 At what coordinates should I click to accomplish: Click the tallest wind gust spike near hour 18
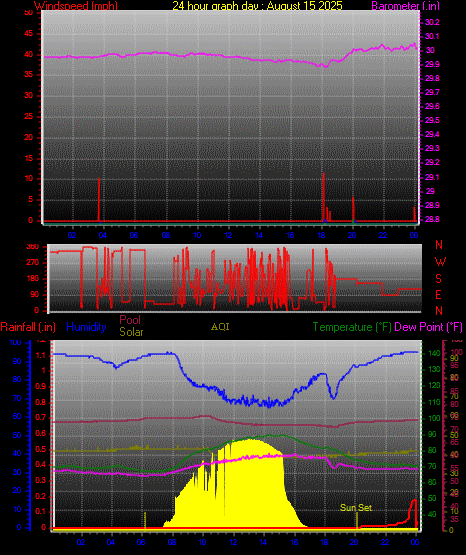(x=323, y=196)
